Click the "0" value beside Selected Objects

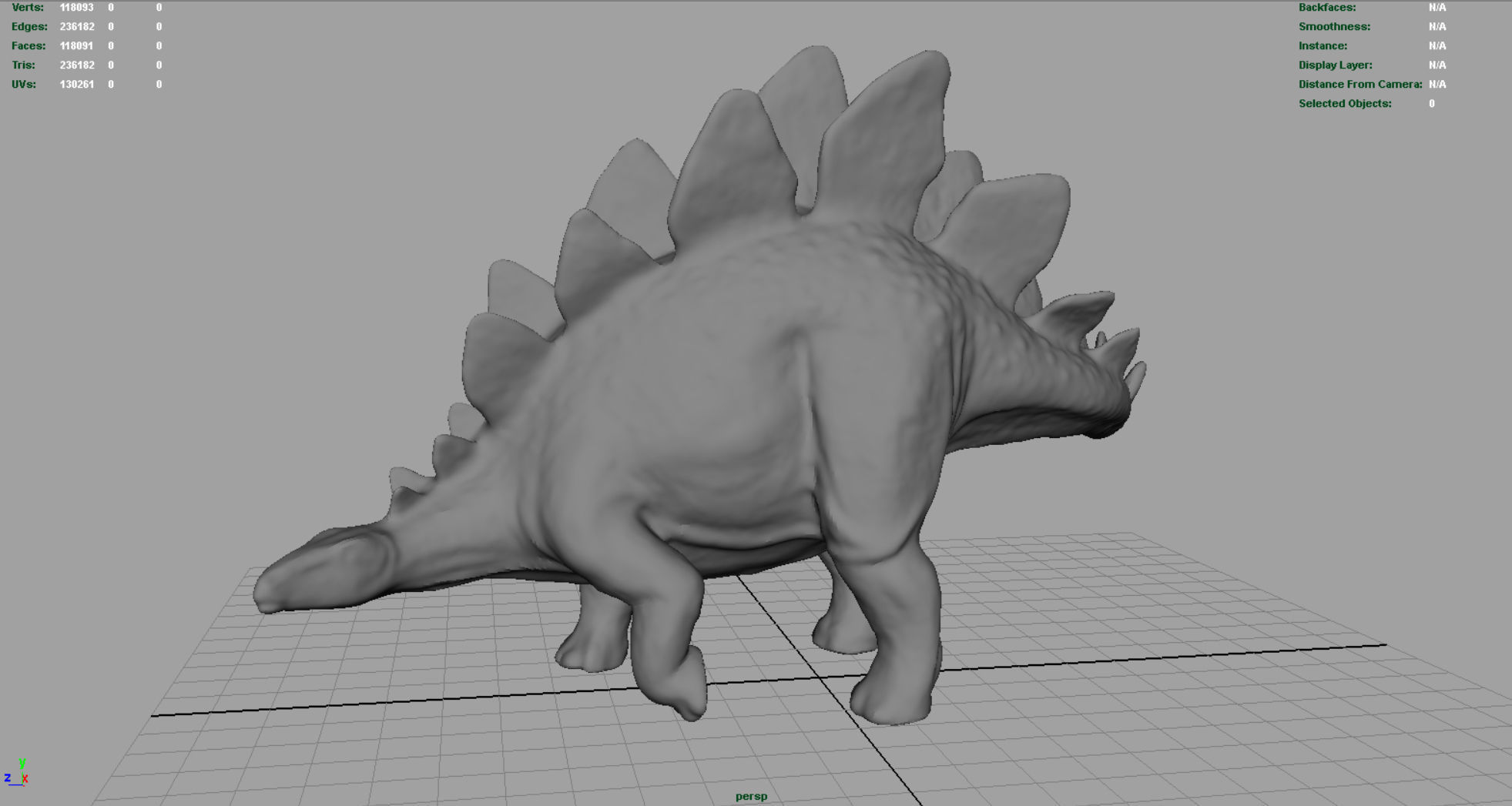coord(1432,104)
